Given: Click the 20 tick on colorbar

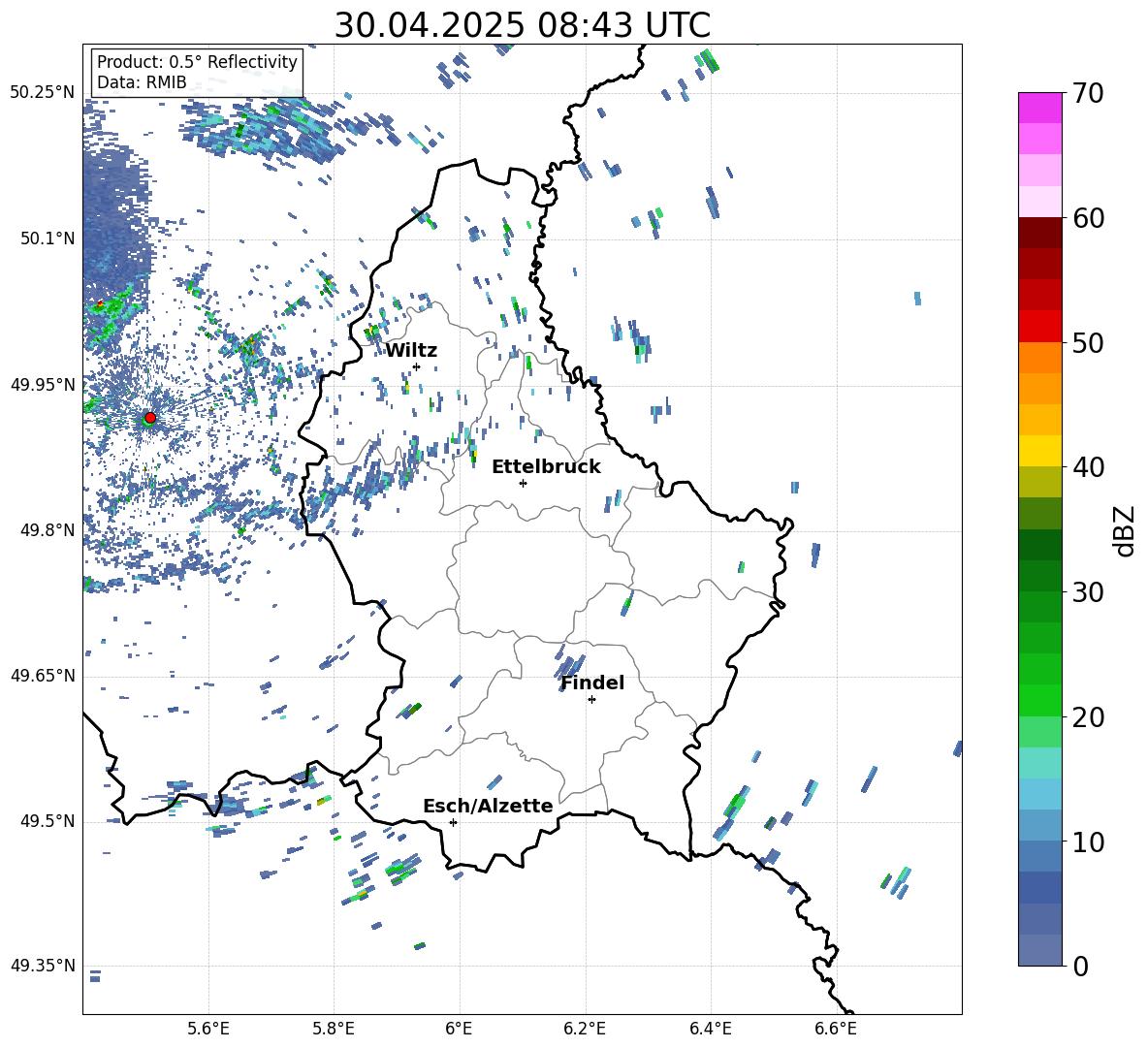Looking at the screenshot, I should (x=1088, y=717).
